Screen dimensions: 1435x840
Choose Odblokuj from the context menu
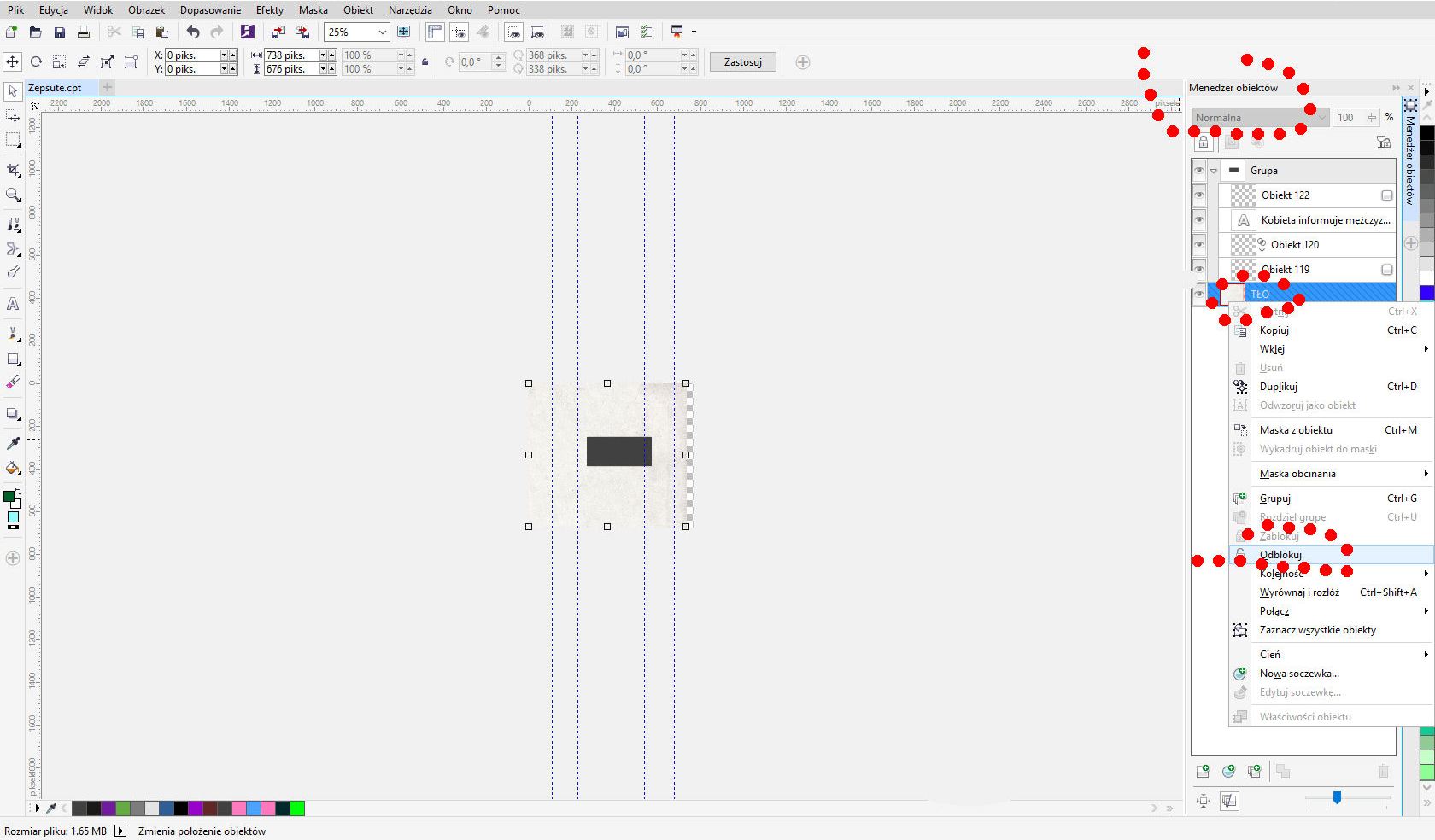(1280, 555)
